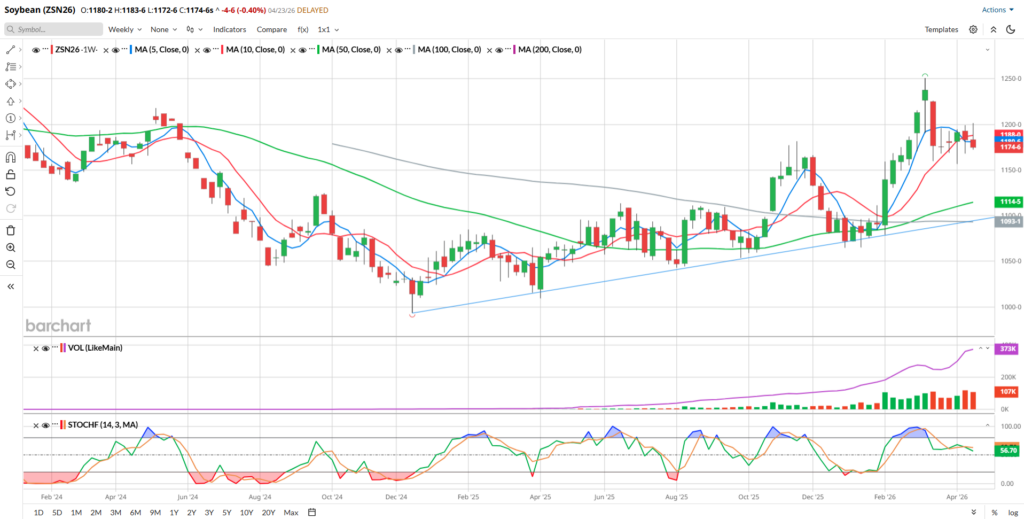
Task: Select the 6M time range
Action: pyautogui.click(x=136, y=512)
